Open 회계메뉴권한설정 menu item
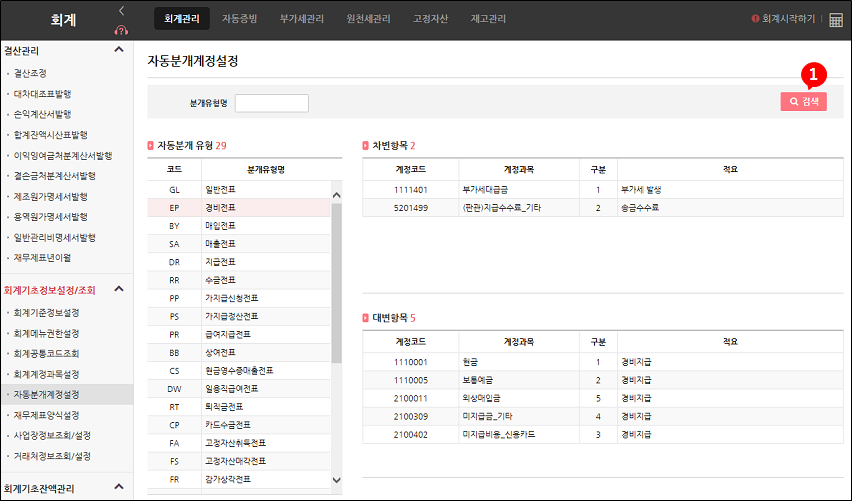852x501 pixels. tap(46, 334)
